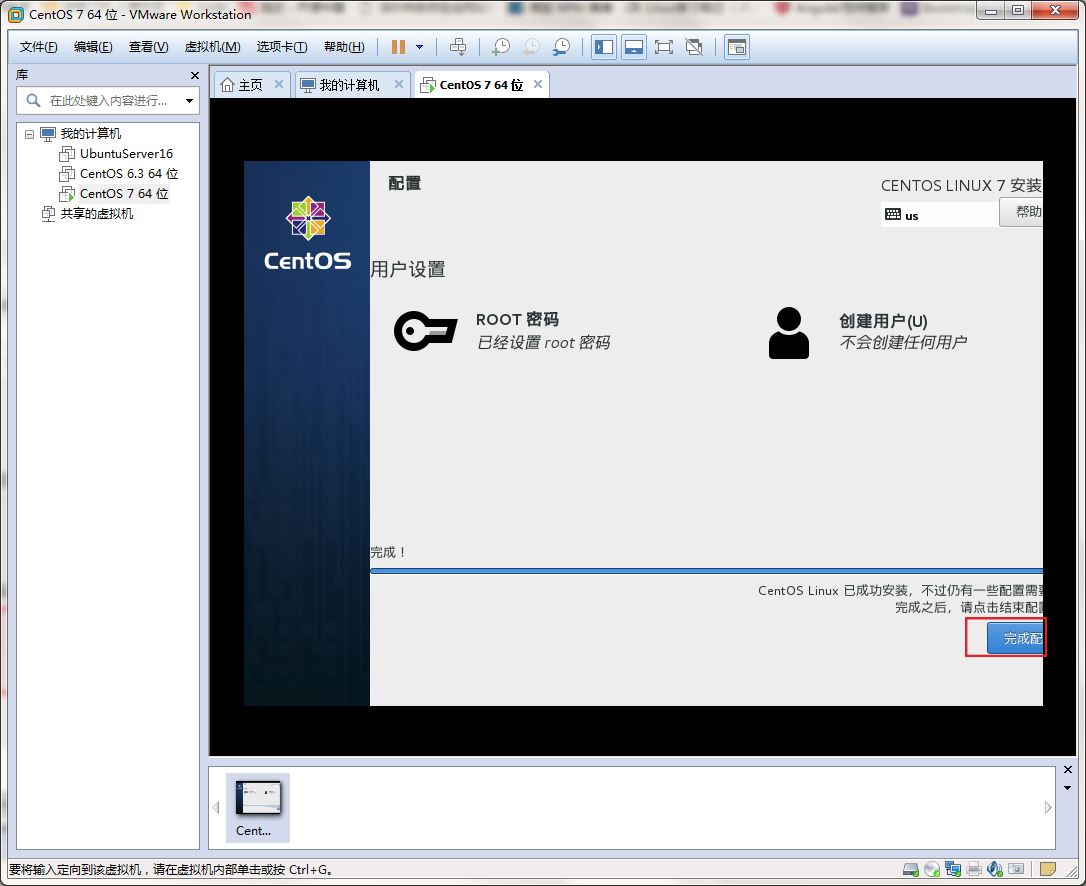The height and width of the screenshot is (886, 1086).
Task: Open the 虚拟机(M) menu
Action: click(x=213, y=47)
